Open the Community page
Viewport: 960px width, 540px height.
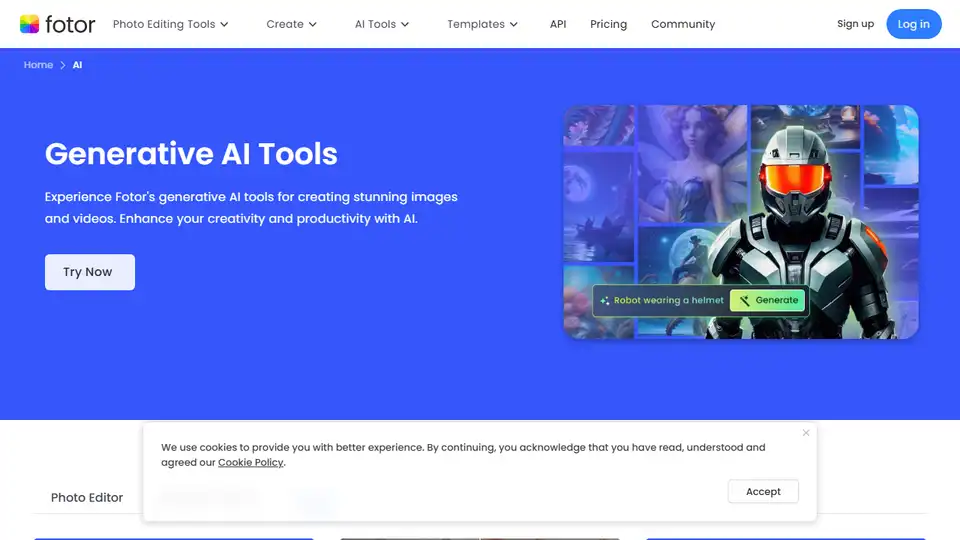click(x=683, y=24)
